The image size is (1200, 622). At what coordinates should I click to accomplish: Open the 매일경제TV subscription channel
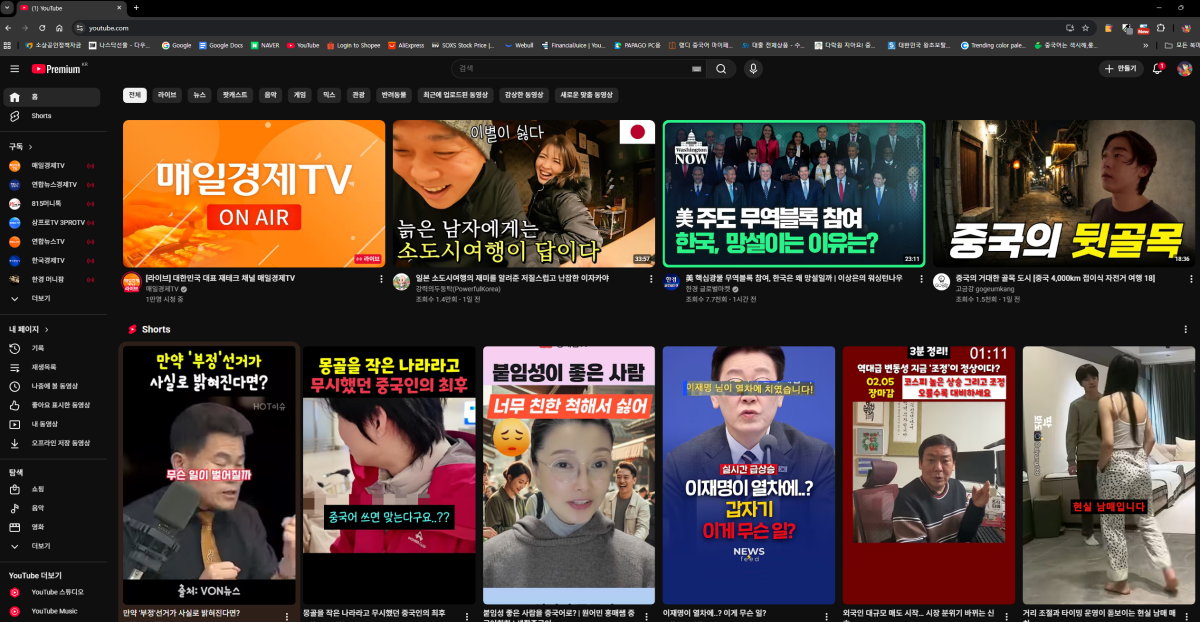pos(47,165)
